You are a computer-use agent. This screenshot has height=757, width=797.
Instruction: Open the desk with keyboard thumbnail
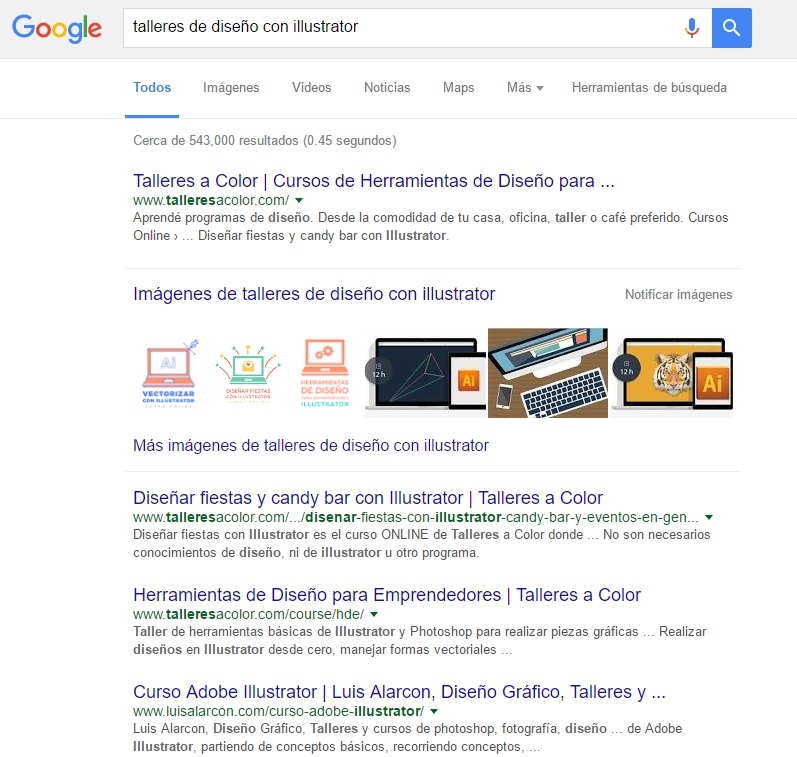tap(547, 373)
